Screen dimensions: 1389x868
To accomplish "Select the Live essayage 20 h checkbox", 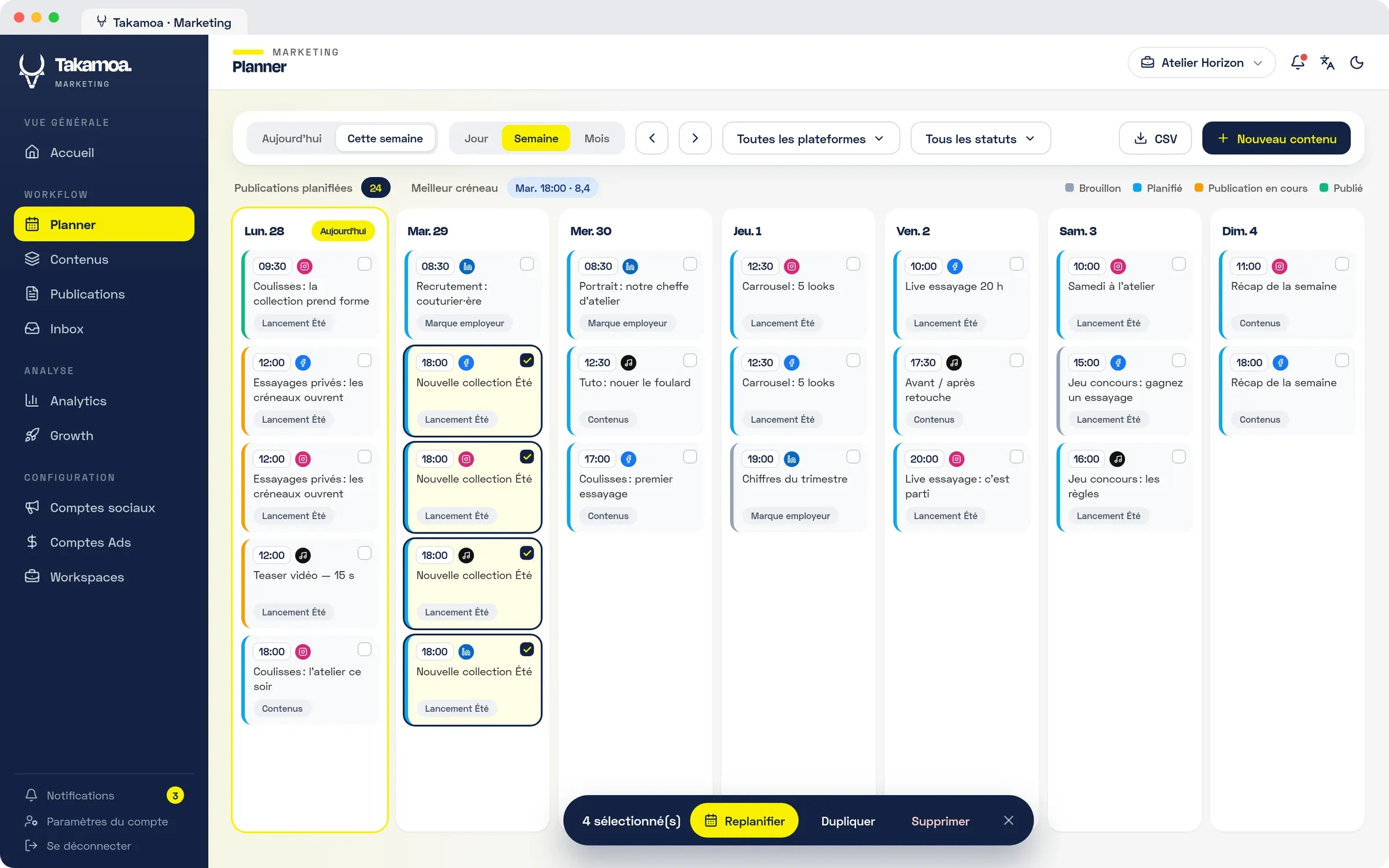I will [x=1016, y=264].
